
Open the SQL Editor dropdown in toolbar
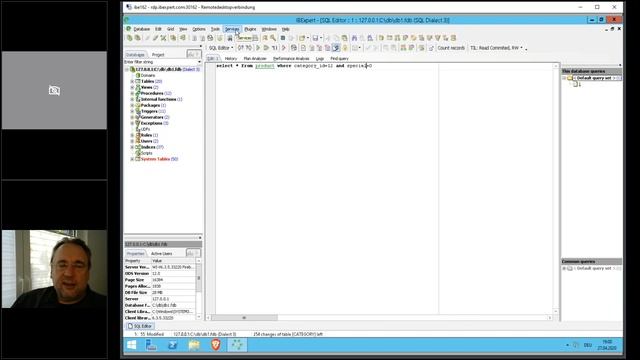coord(221,48)
